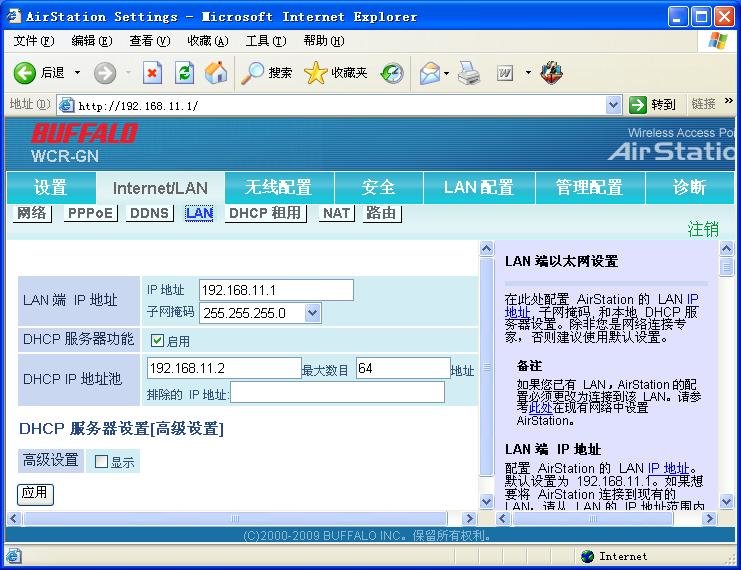This screenshot has width=741, height=570.
Task: Click the Back (后退) toolbar button
Action: tap(38, 73)
